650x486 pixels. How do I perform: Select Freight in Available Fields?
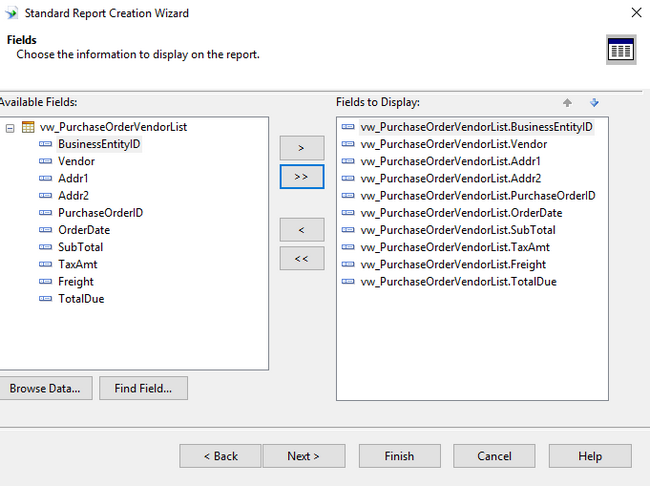(76, 282)
